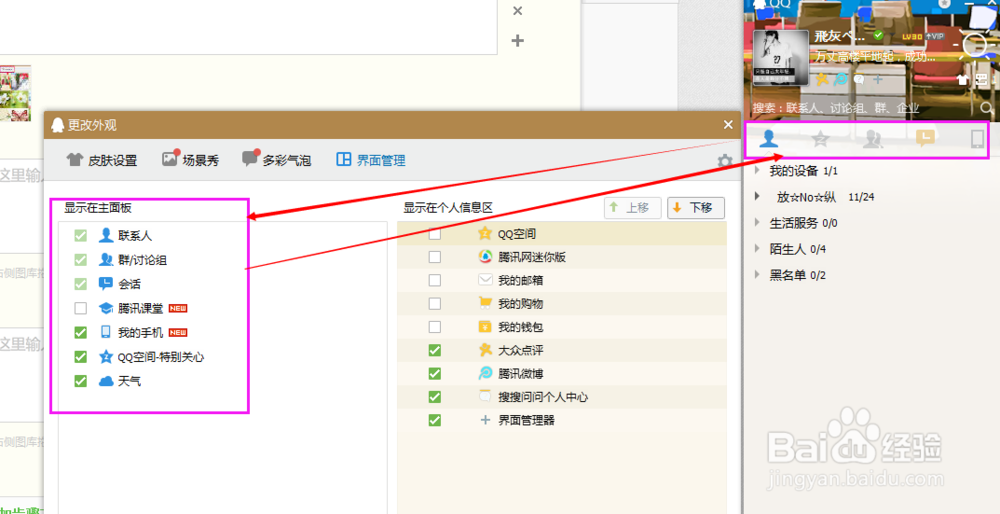Click the 我的钱包 wallet icon
The image size is (1000, 514).
(x=485, y=327)
